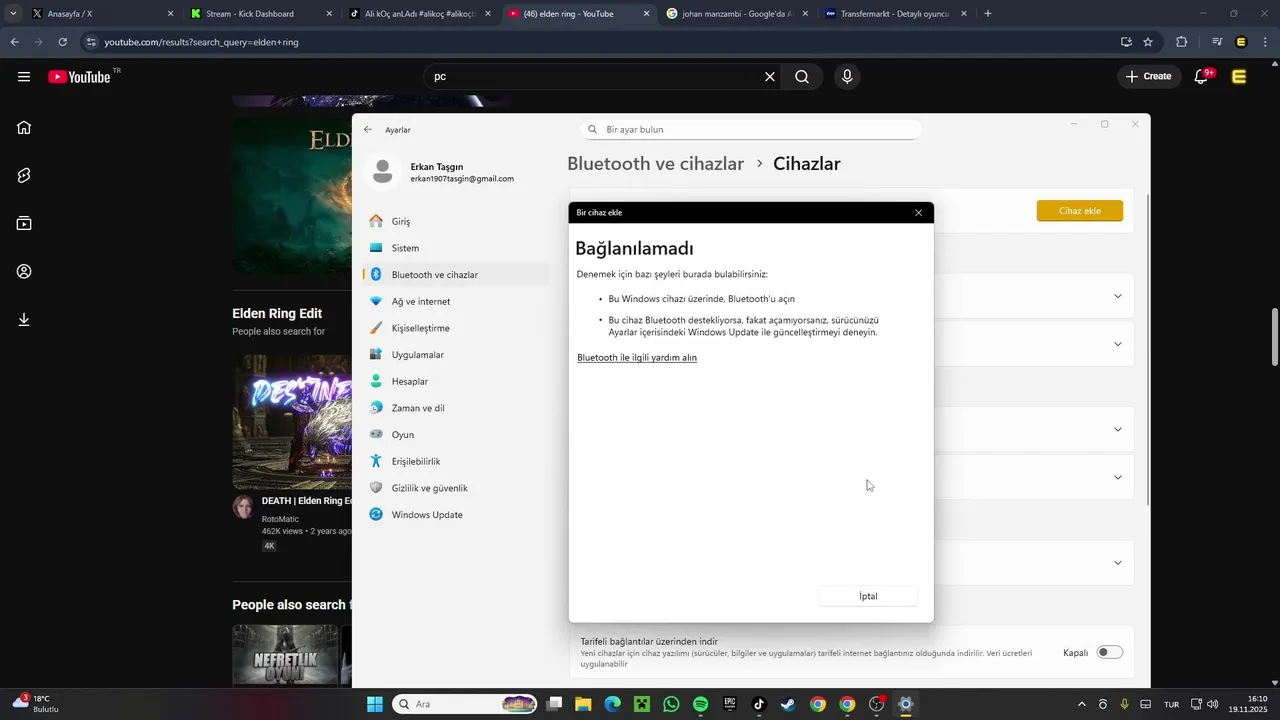The width and height of the screenshot is (1280, 720).
Task: Click Bluetooth ve cihazlar breadcrumb
Action: pos(655,164)
